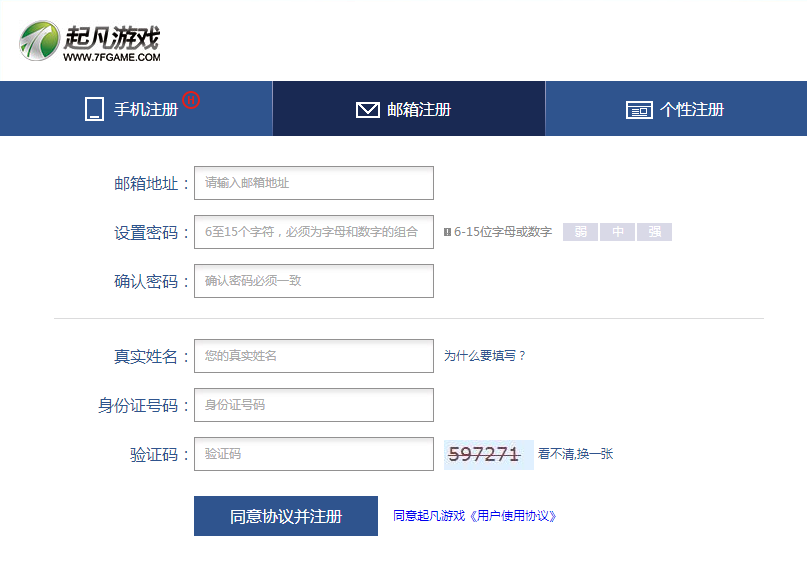Screen dimensions: 807x585
Task: Click the 邮箱地址 input field
Action: (x=313, y=183)
